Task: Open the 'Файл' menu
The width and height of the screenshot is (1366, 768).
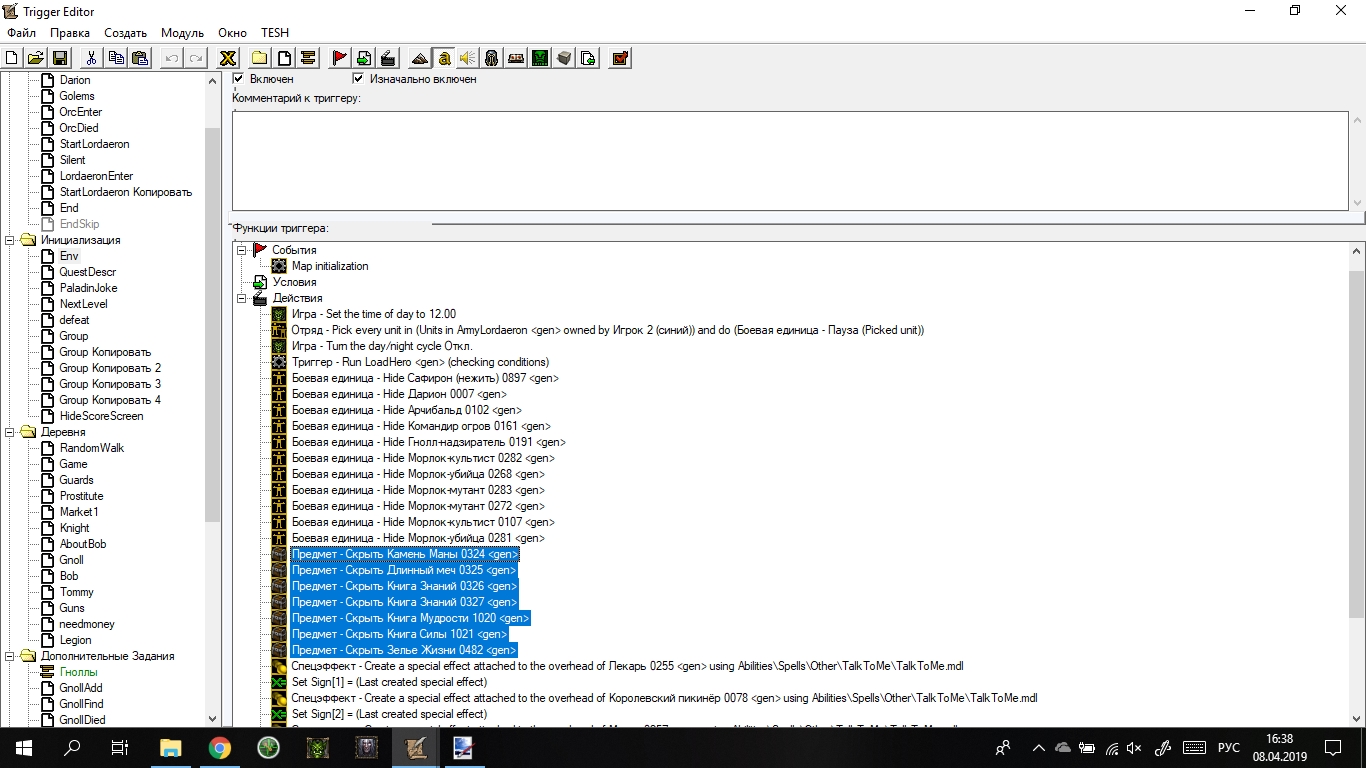Action: [x=21, y=33]
